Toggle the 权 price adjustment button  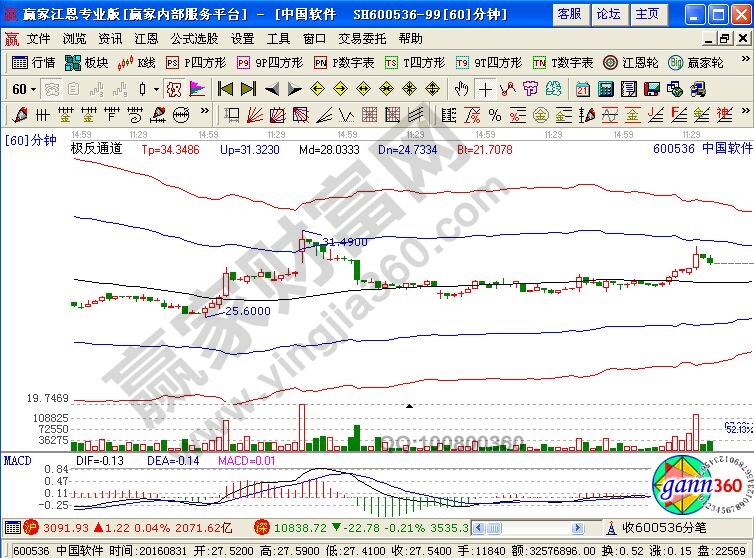[174, 88]
